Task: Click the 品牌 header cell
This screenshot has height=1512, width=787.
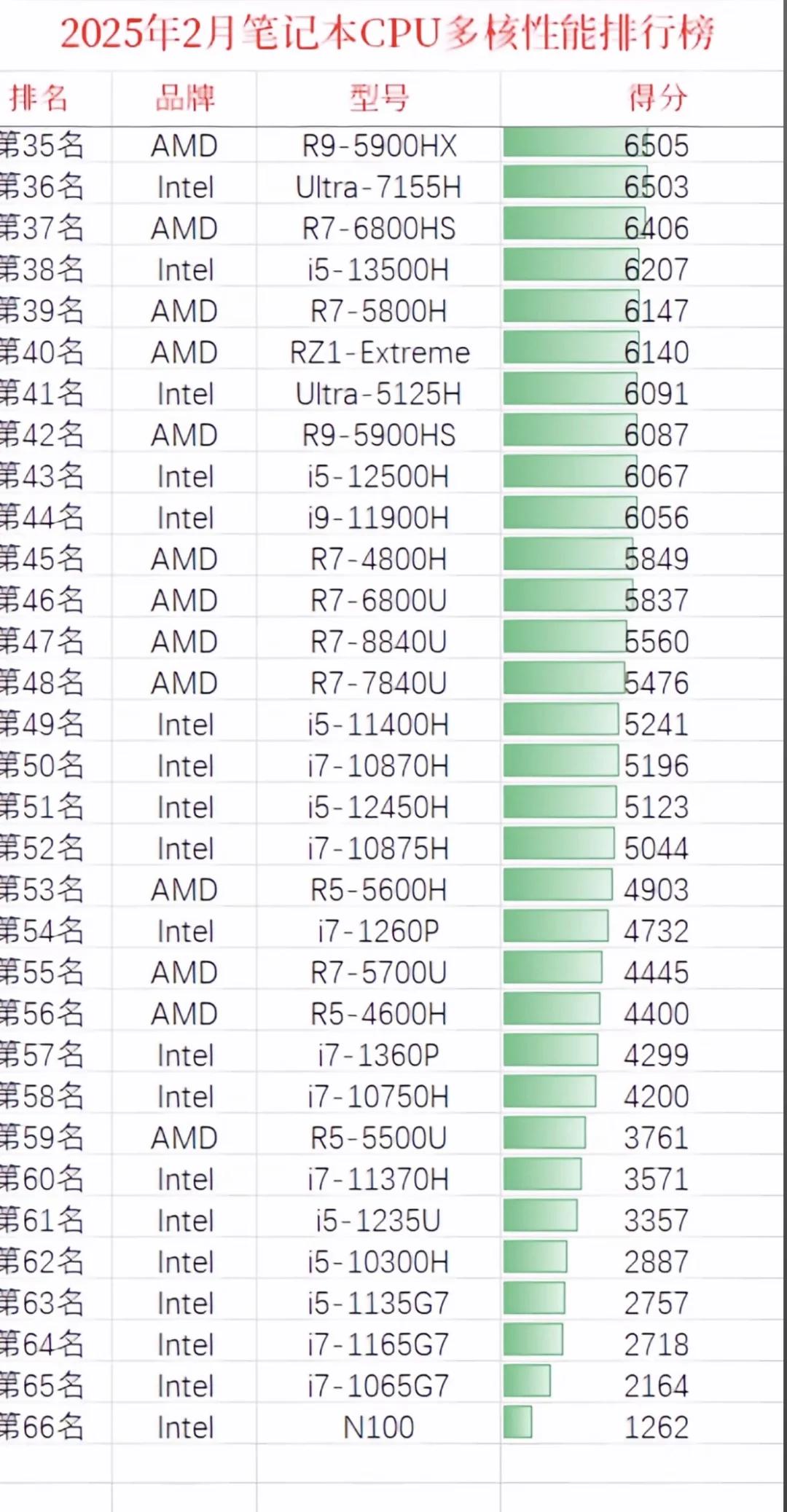Action: [x=185, y=98]
